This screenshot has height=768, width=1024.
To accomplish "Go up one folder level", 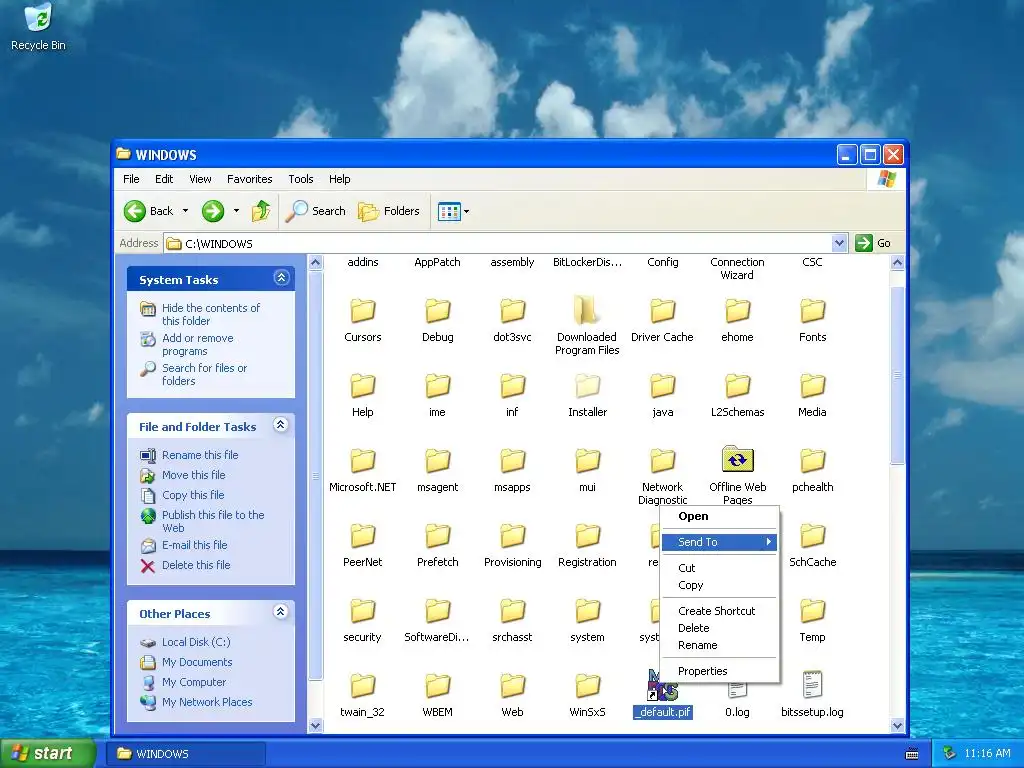I will point(261,211).
